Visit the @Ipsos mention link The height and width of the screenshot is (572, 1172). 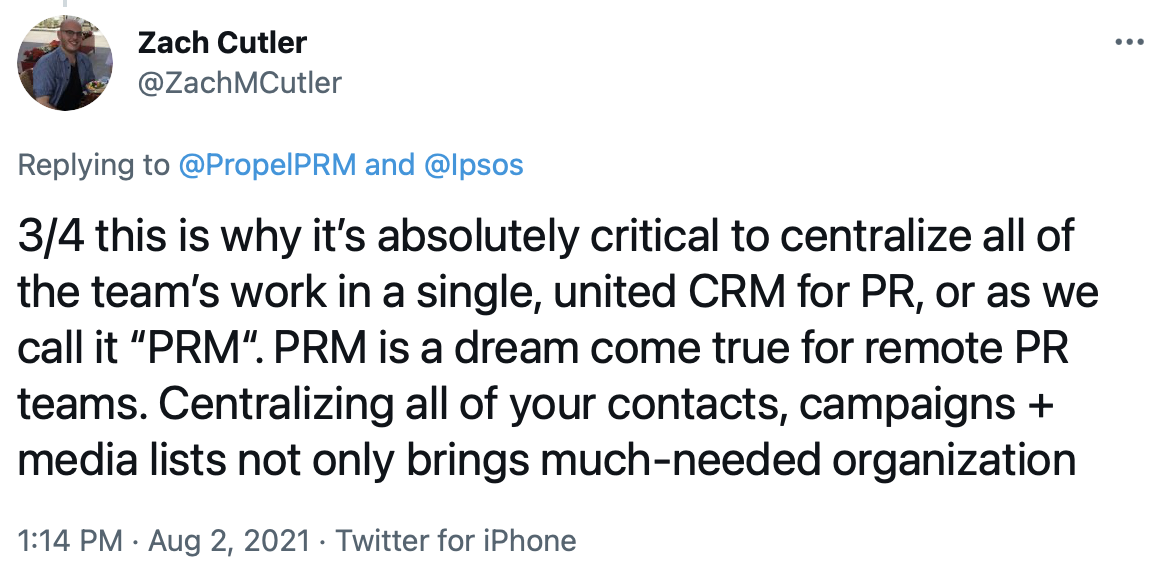click(473, 165)
